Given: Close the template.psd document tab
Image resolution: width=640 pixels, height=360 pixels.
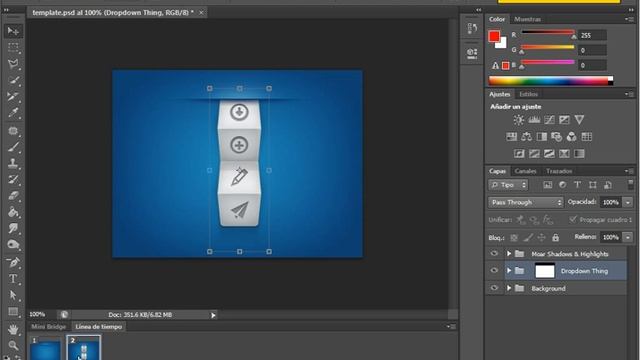Looking at the screenshot, I should pyautogui.click(x=201, y=13).
